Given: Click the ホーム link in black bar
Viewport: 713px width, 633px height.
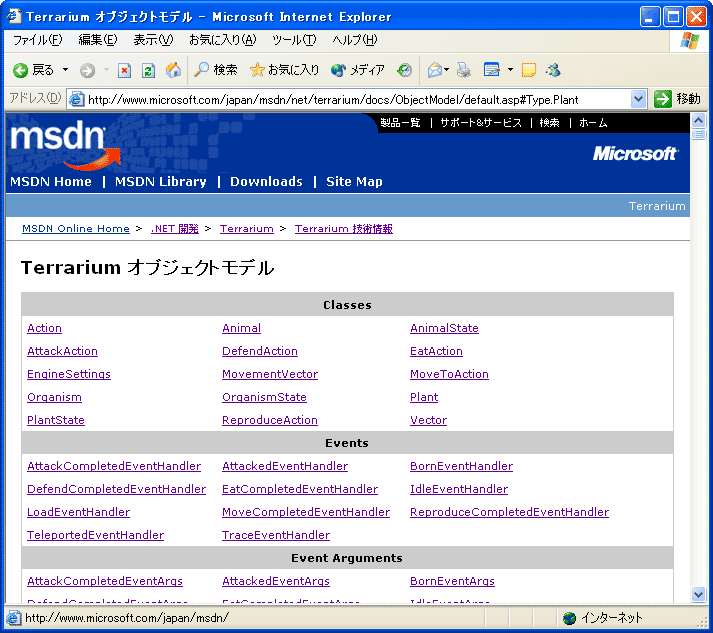Looking at the screenshot, I should tap(593, 123).
